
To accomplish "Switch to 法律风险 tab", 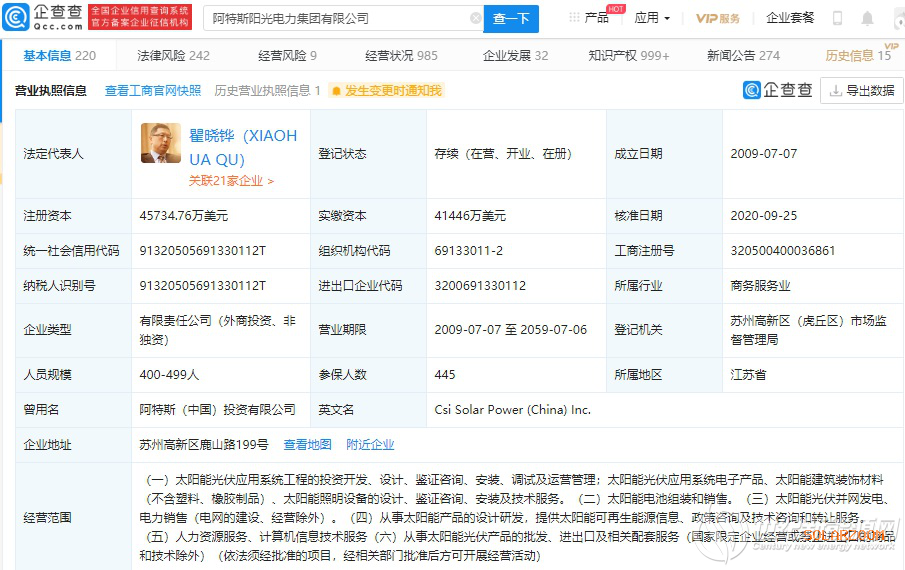I will coord(173,55).
